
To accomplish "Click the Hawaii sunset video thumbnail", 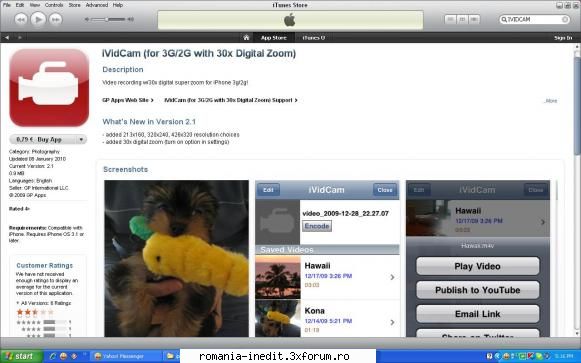I will click(x=278, y=277).
